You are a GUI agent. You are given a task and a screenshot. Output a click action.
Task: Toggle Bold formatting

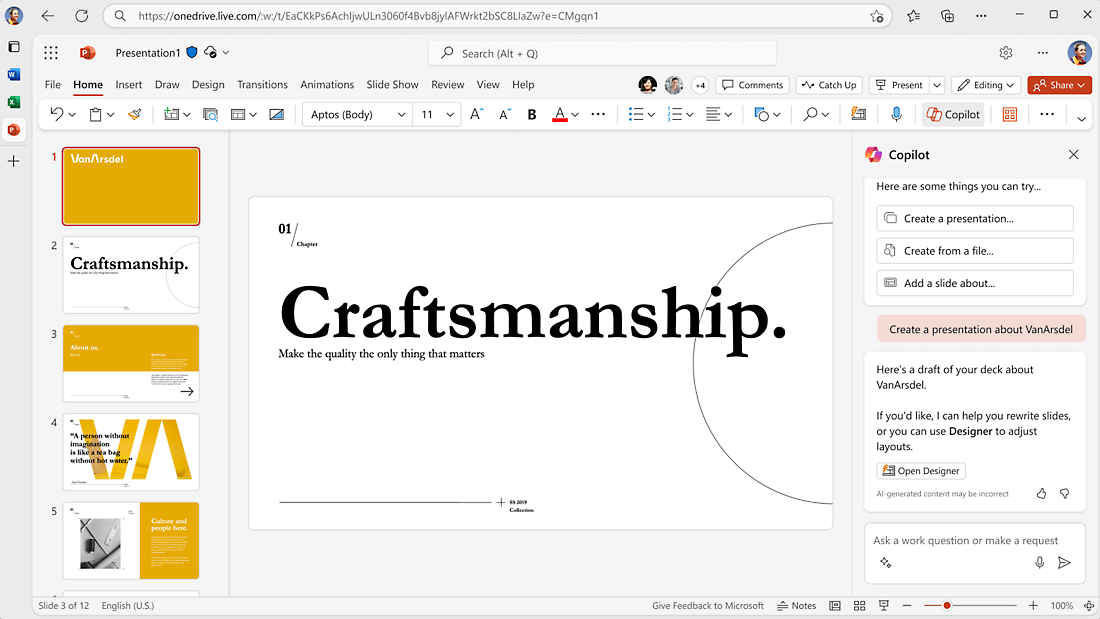[x=531, y=114]
